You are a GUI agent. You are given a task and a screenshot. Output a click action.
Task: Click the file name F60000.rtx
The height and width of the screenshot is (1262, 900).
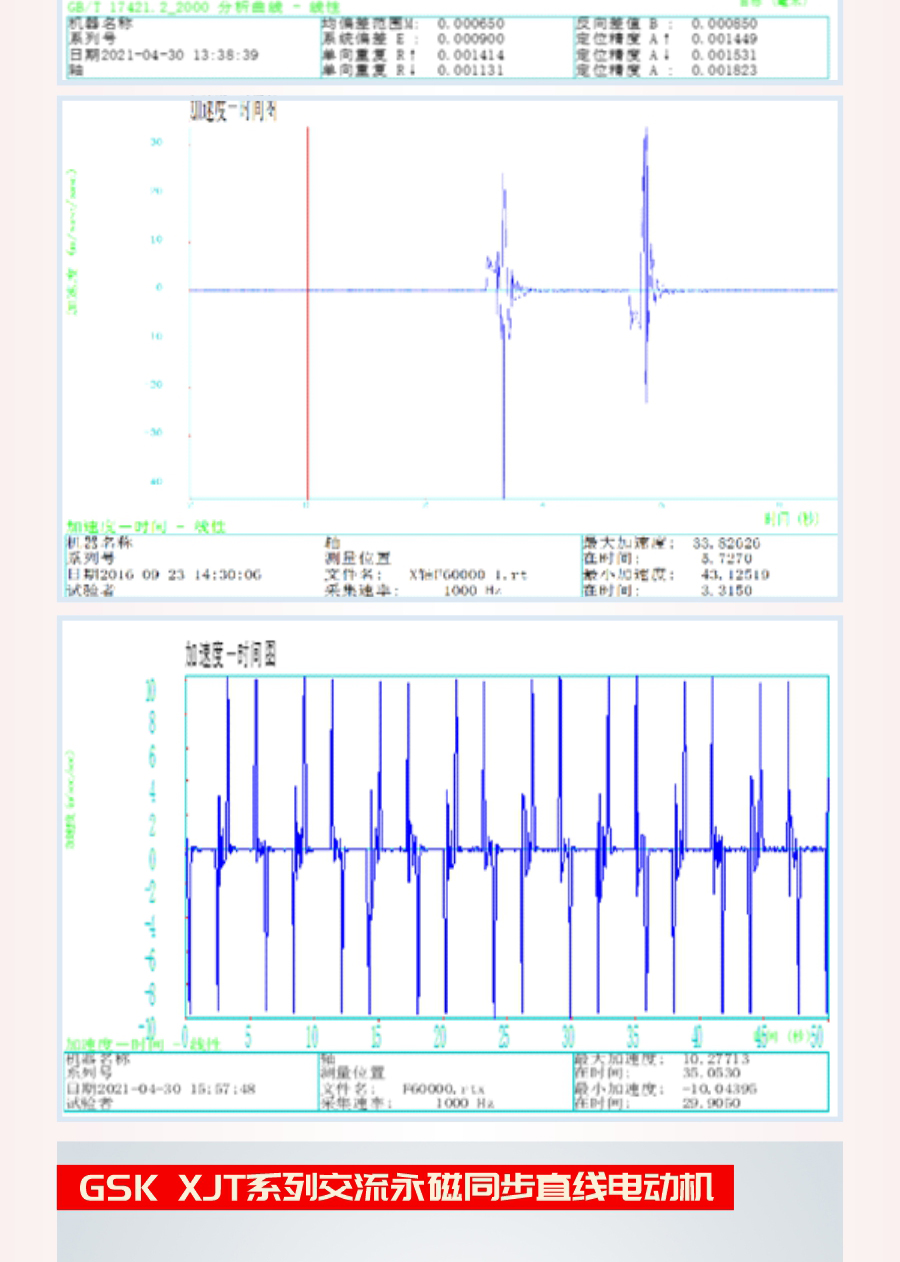(430, 1088)
